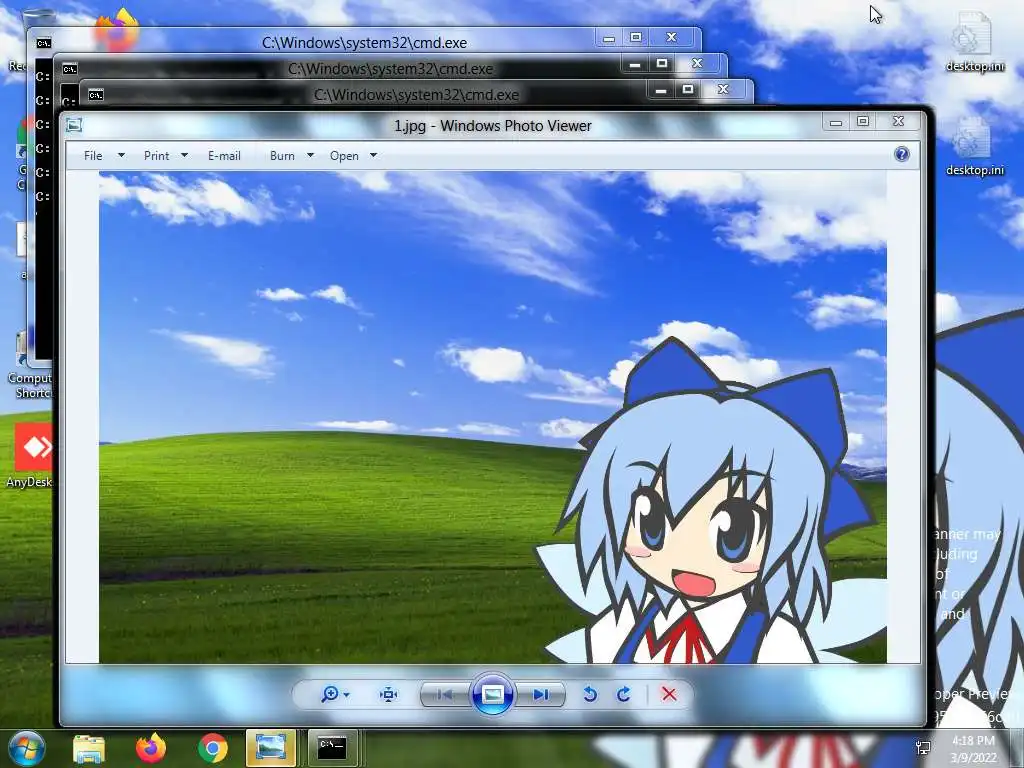Select the top desktop.ini file icon
This screenshot has width=1024, height=768.
click(975, 42)
